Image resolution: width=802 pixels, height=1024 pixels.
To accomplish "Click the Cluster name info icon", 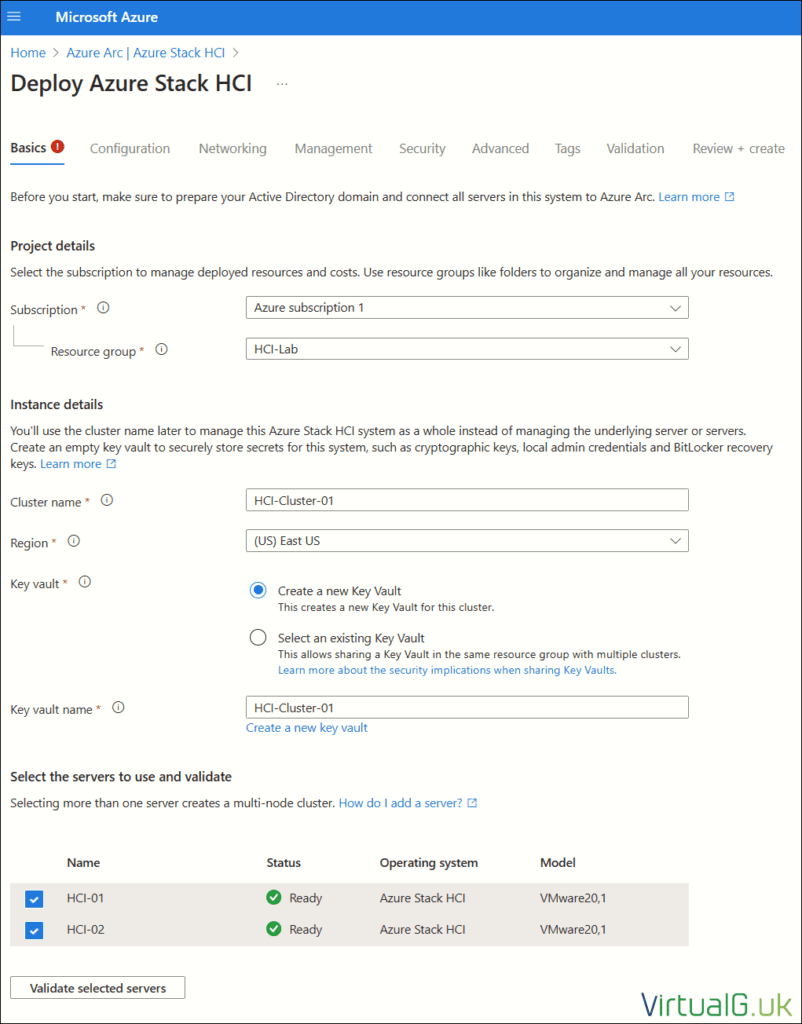I will (107, 500).
